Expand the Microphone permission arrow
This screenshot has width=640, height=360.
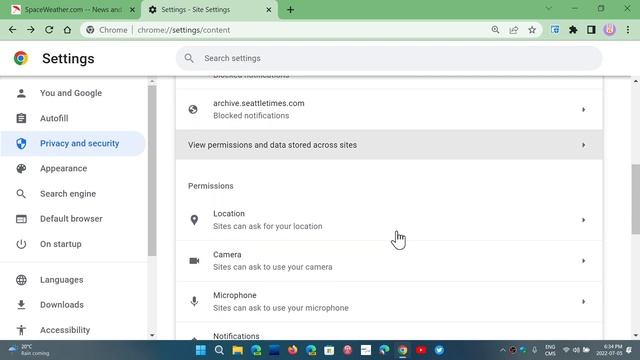tap(584, 302)
